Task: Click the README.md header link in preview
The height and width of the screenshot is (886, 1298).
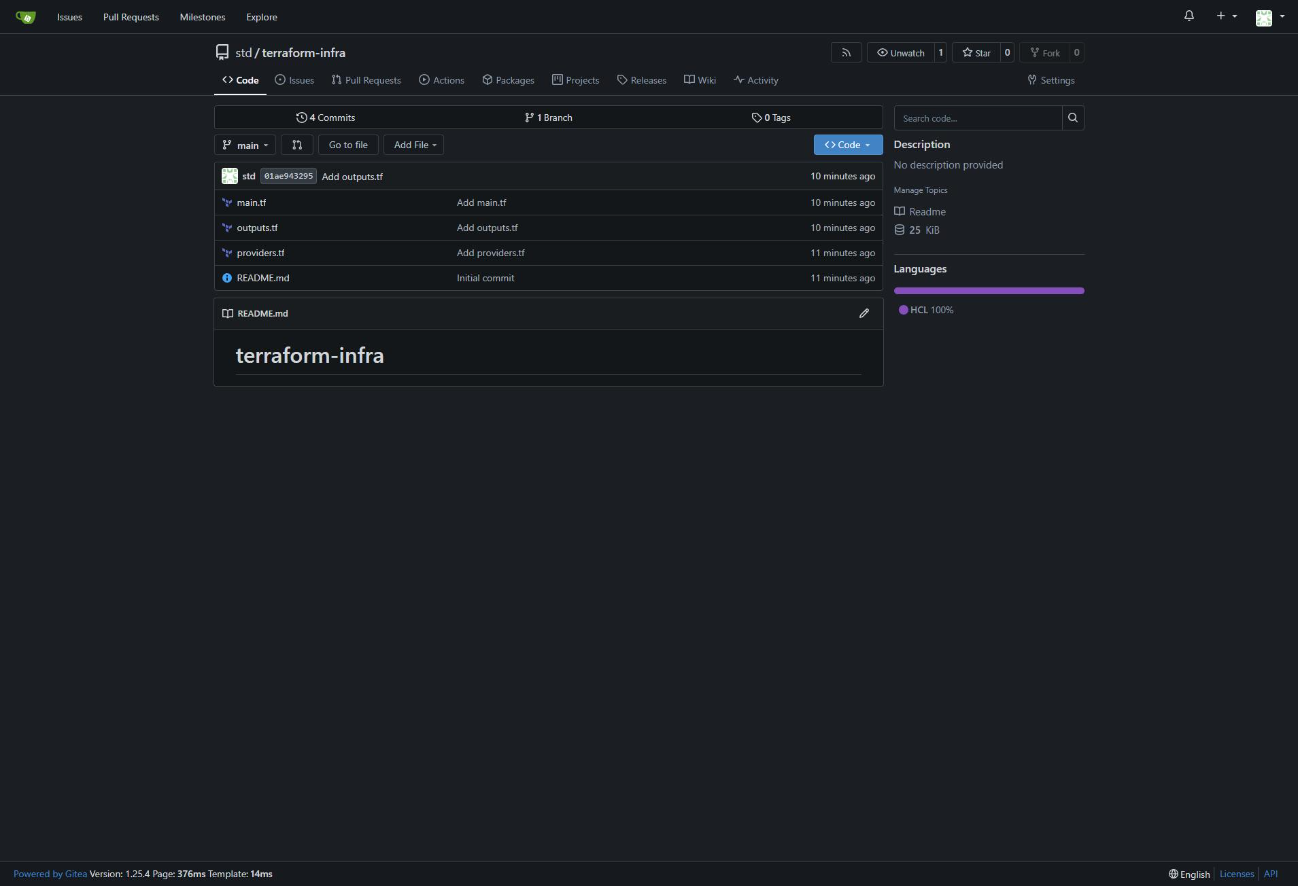Action: click(263, 314)
